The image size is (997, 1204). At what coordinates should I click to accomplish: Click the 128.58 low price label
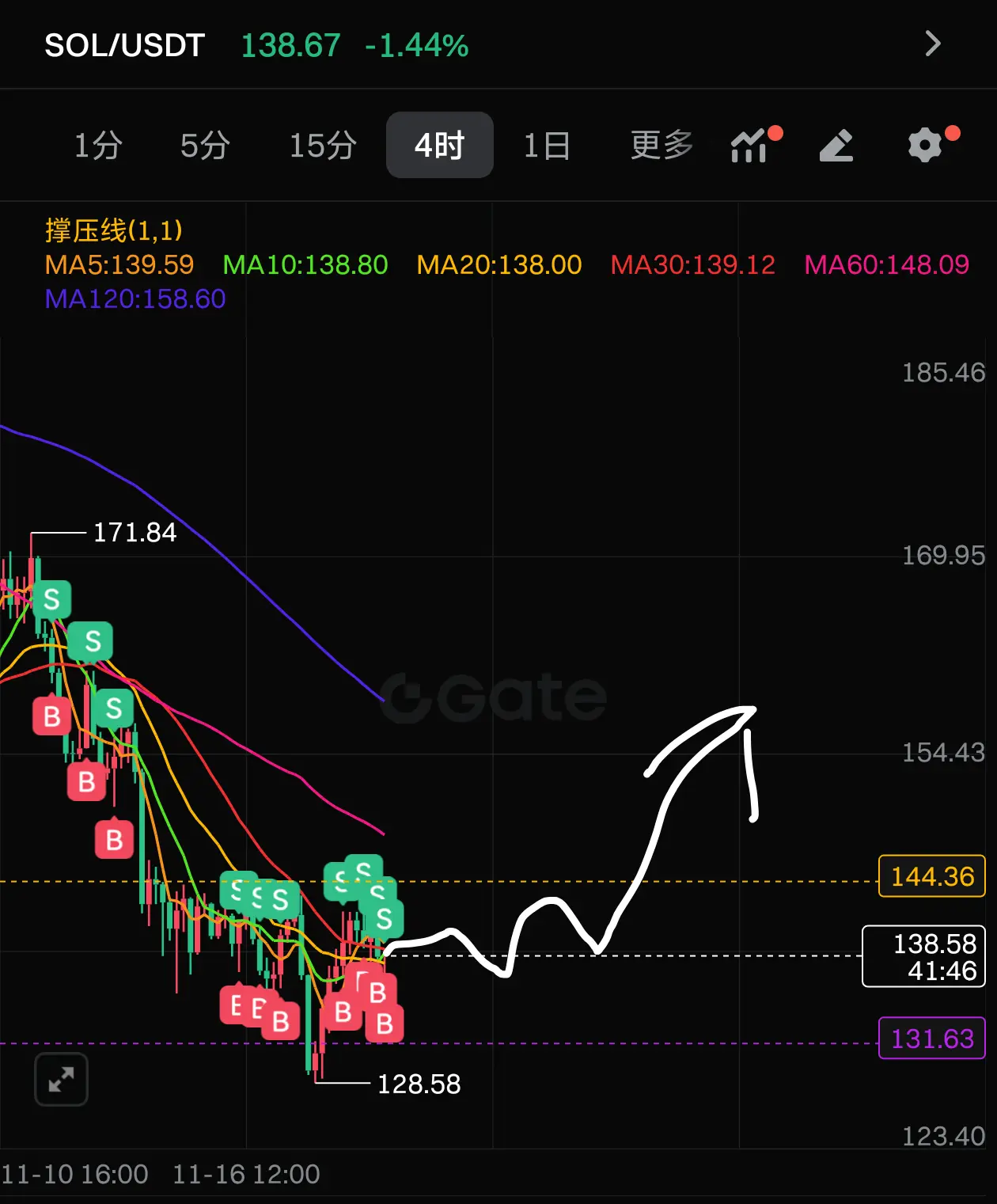point(419,1084)
